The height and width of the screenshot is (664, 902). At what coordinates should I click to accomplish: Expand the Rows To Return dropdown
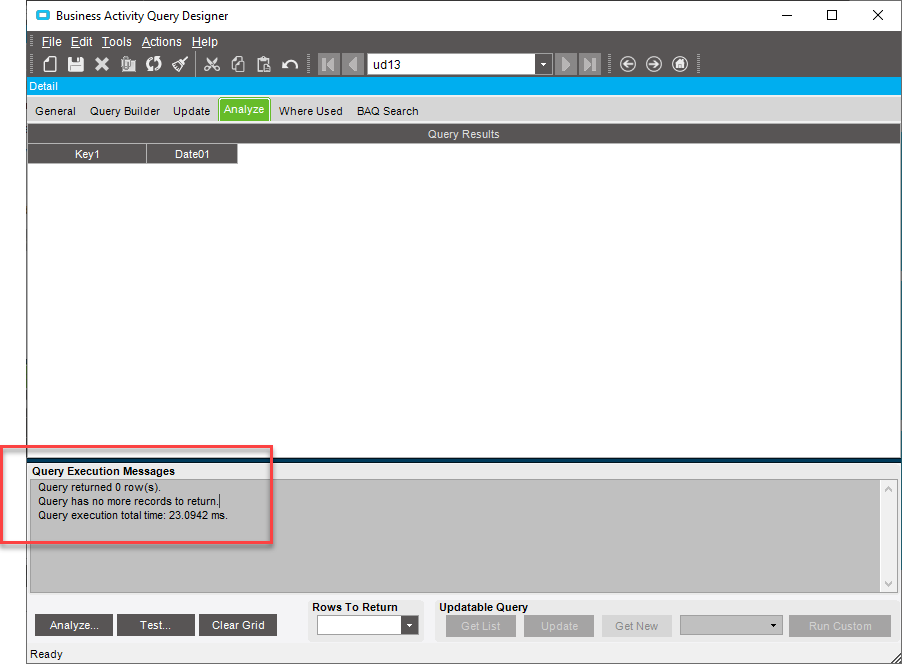(410, 625)
